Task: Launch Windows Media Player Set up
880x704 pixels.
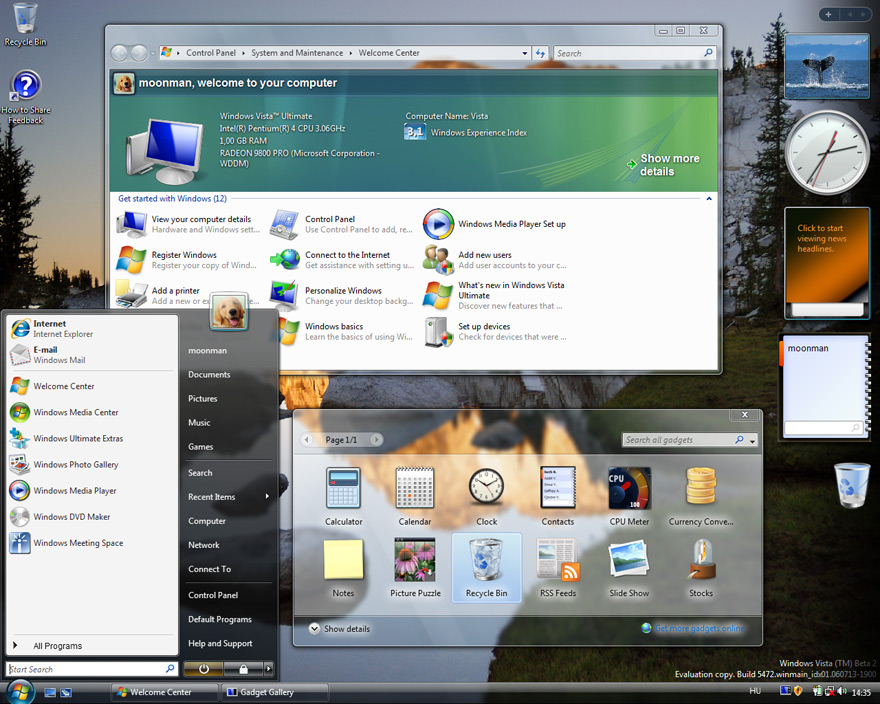Action: tap(494, 224)
